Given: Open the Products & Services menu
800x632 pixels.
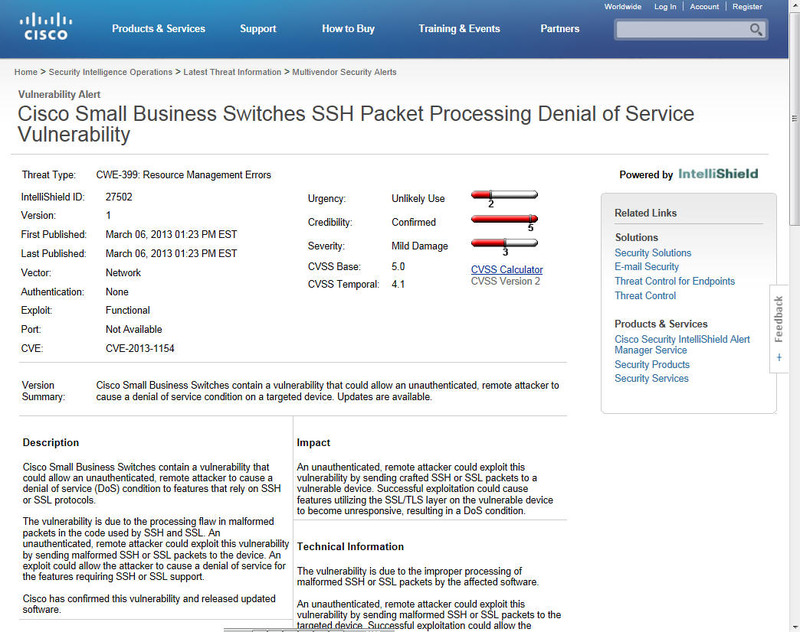Looking at the screenshot, I should pyautogui.click(x=158, y=29).
